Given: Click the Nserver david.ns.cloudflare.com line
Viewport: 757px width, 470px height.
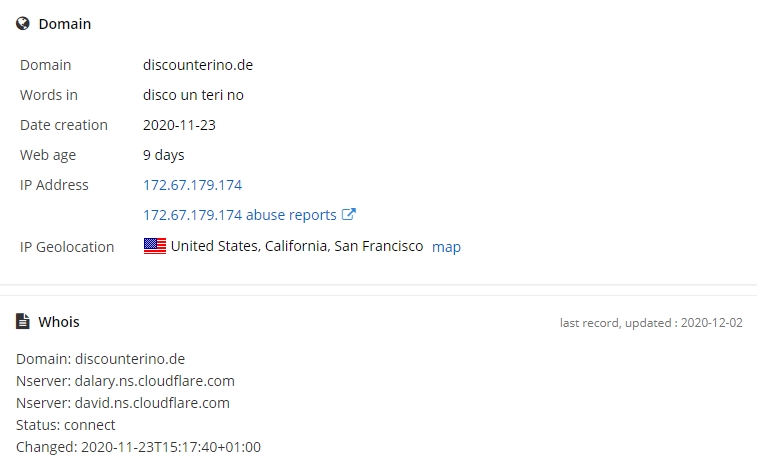Looking at the screenshot, I should (123, 403).
